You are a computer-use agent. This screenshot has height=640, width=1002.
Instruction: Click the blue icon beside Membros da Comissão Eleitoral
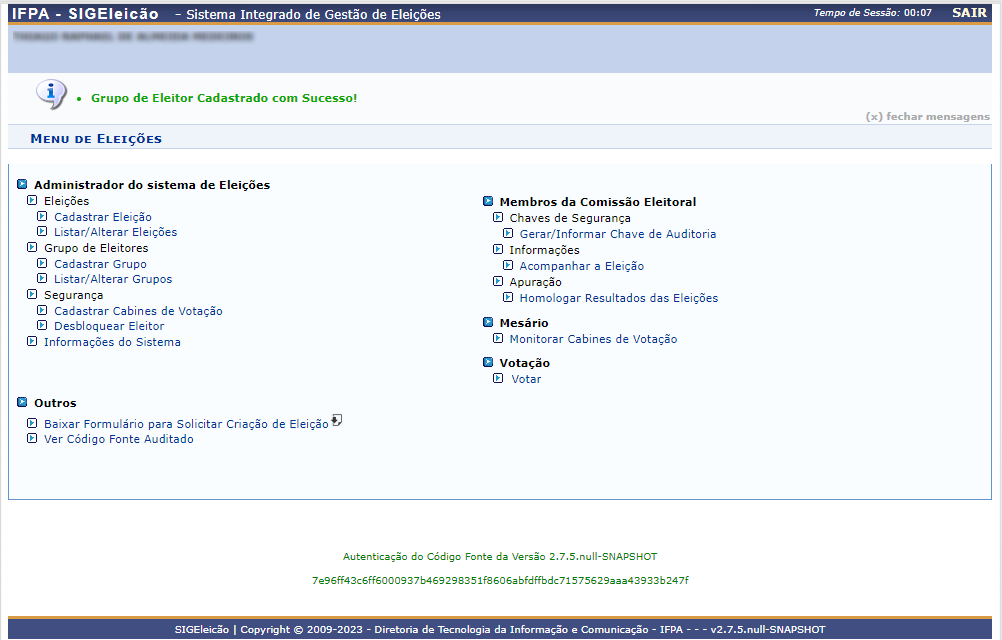[x=488, y=201]
